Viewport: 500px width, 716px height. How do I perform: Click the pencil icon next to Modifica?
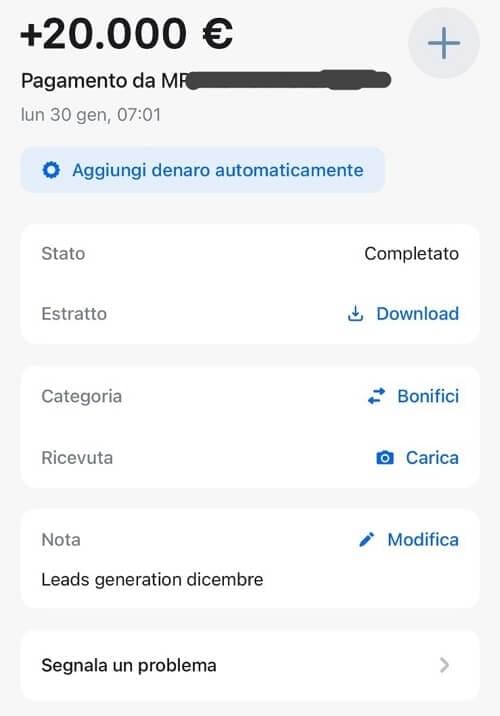[x=367, y=540]
